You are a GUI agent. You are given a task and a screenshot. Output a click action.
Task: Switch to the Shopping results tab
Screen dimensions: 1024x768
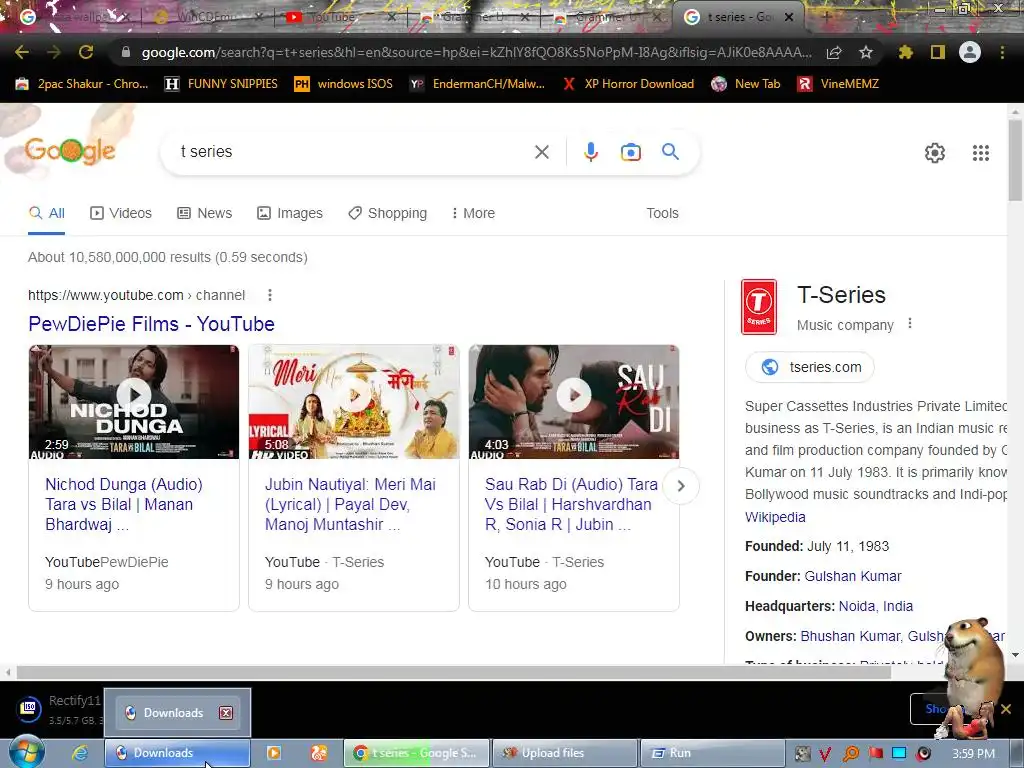pos(387,213)
